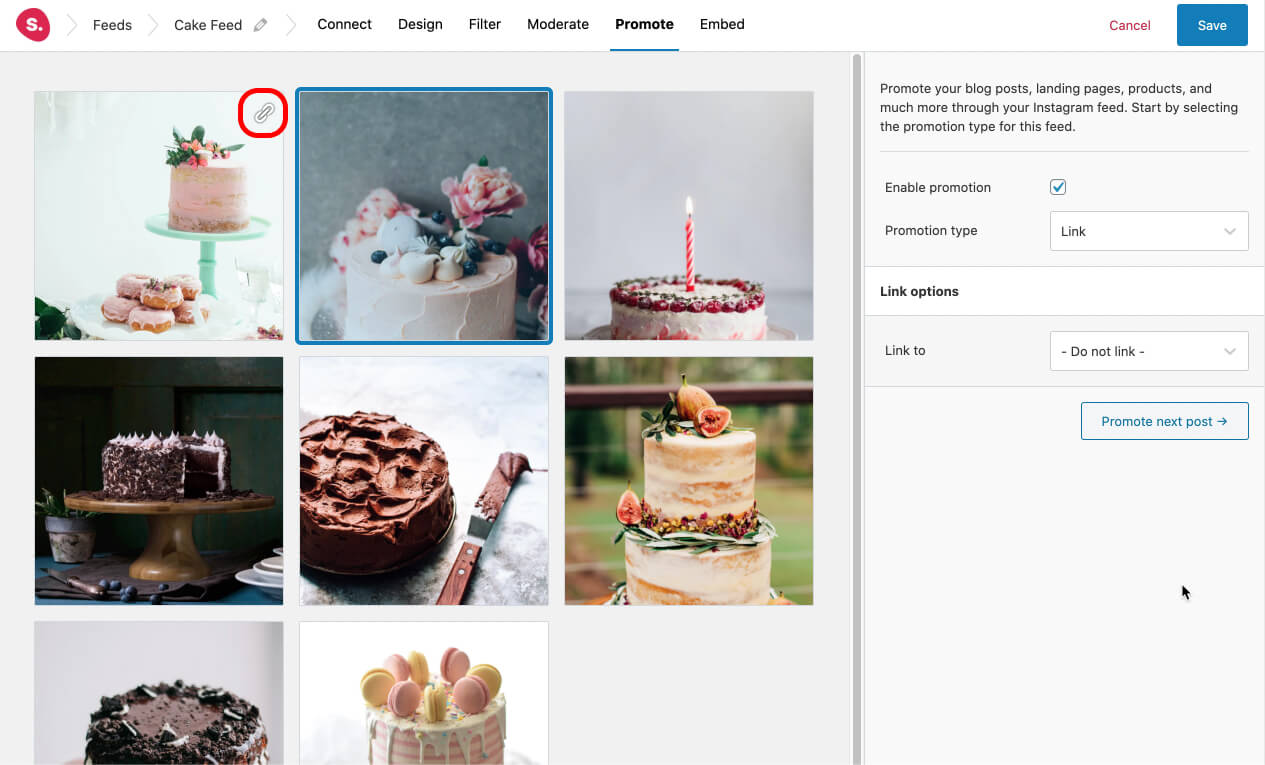Image resolution: width=1265 pixels, height=765 pixels.
Task: Save the feed
Action: coord(1212,25)
